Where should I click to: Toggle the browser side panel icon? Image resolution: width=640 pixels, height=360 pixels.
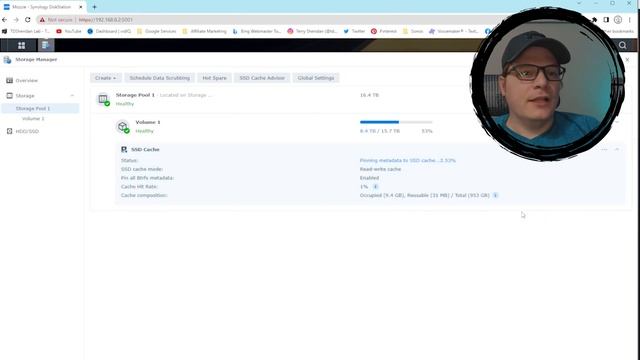tap(606, 20)
